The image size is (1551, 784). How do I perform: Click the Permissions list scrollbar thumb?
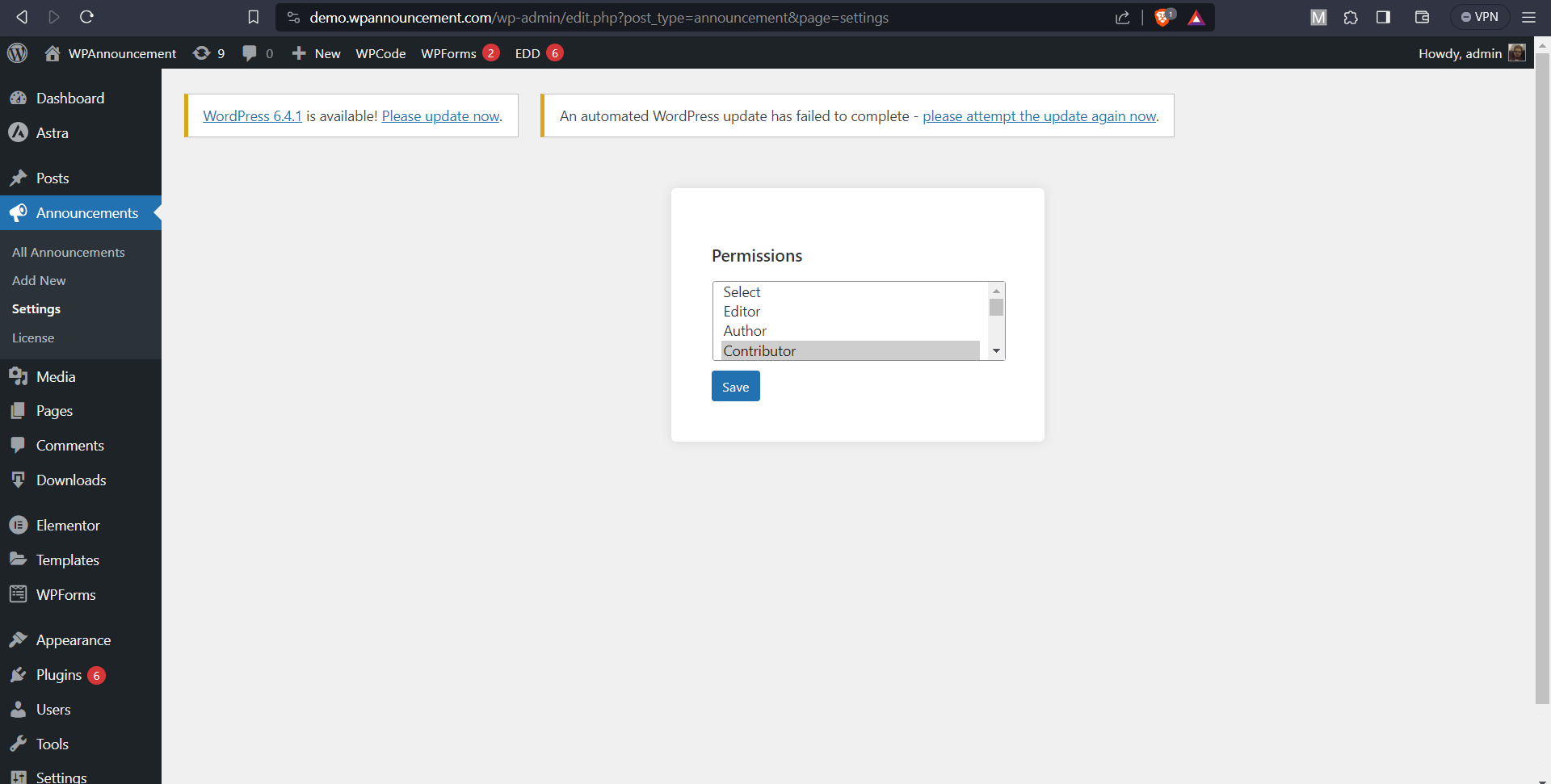[996, 308]
